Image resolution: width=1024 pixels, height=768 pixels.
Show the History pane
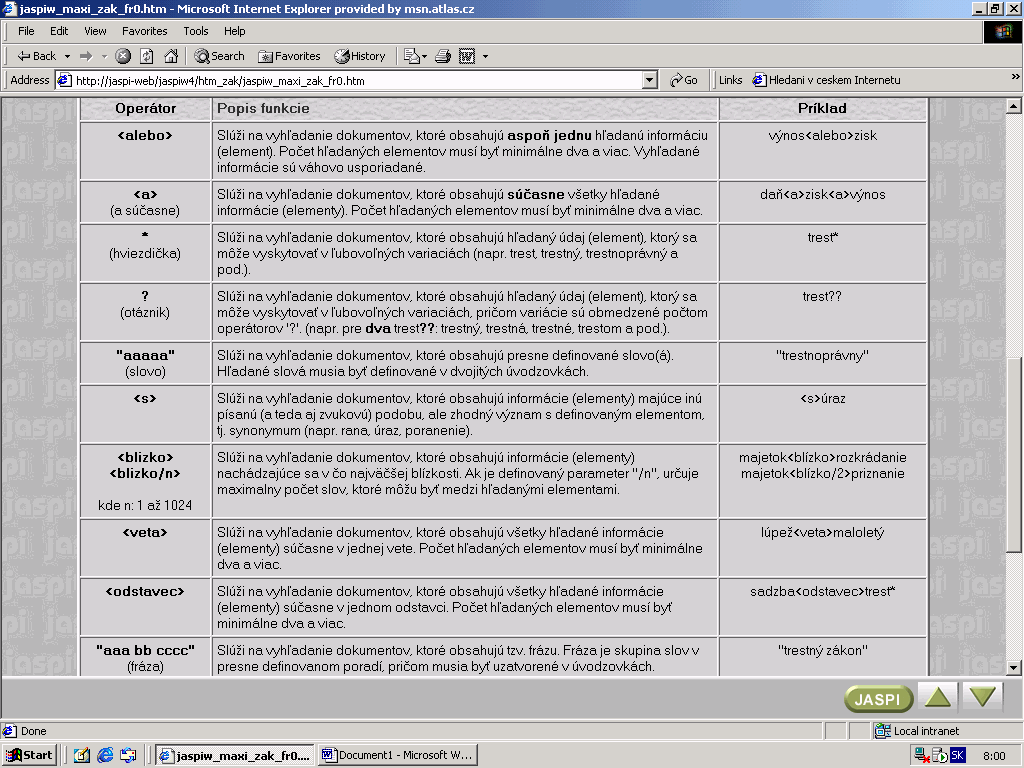(360, 56)
